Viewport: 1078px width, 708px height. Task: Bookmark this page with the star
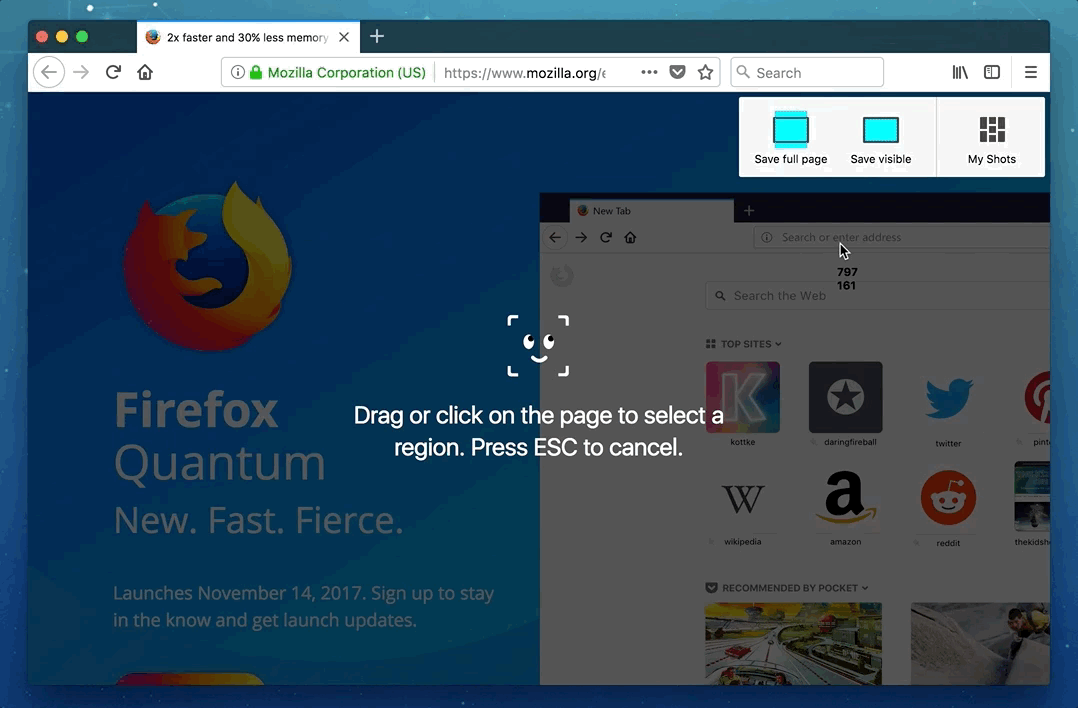tap(705, 72)
